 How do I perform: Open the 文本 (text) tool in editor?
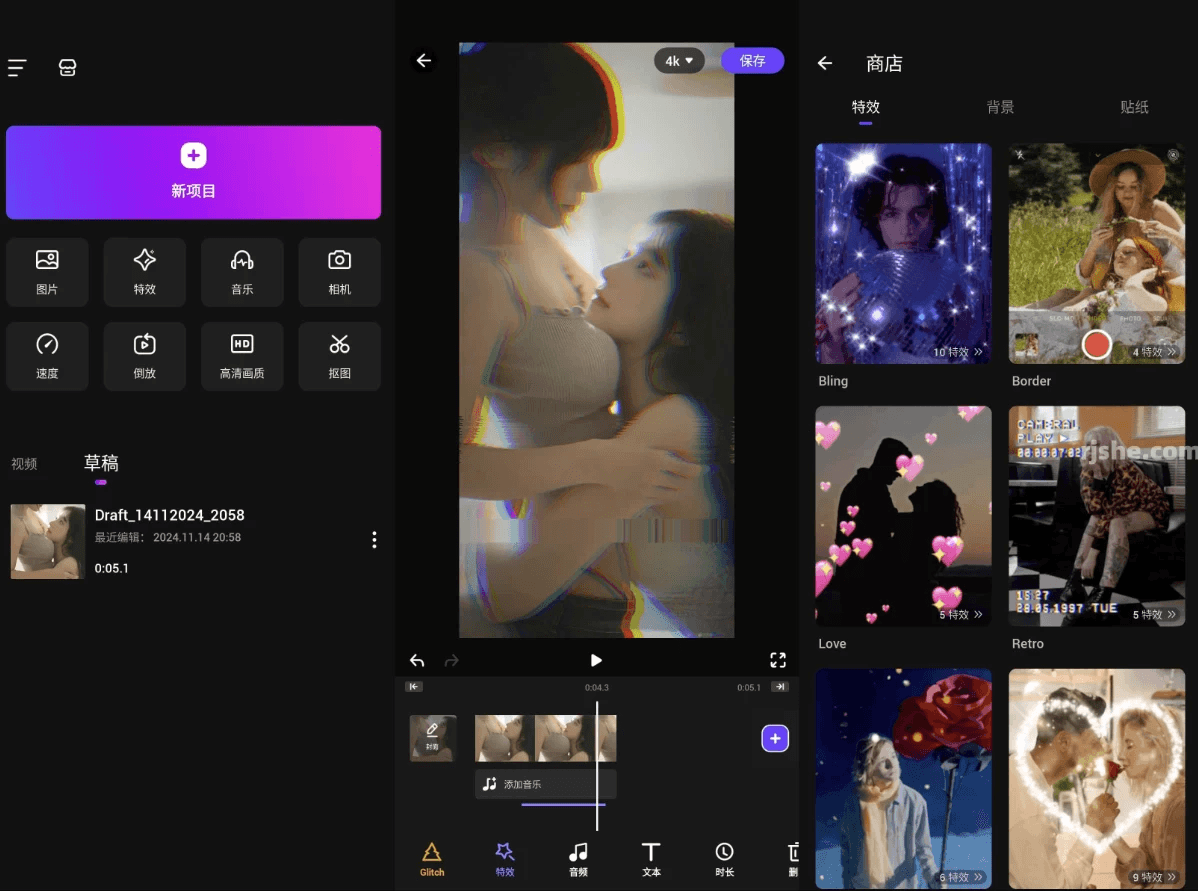(651, 858)
